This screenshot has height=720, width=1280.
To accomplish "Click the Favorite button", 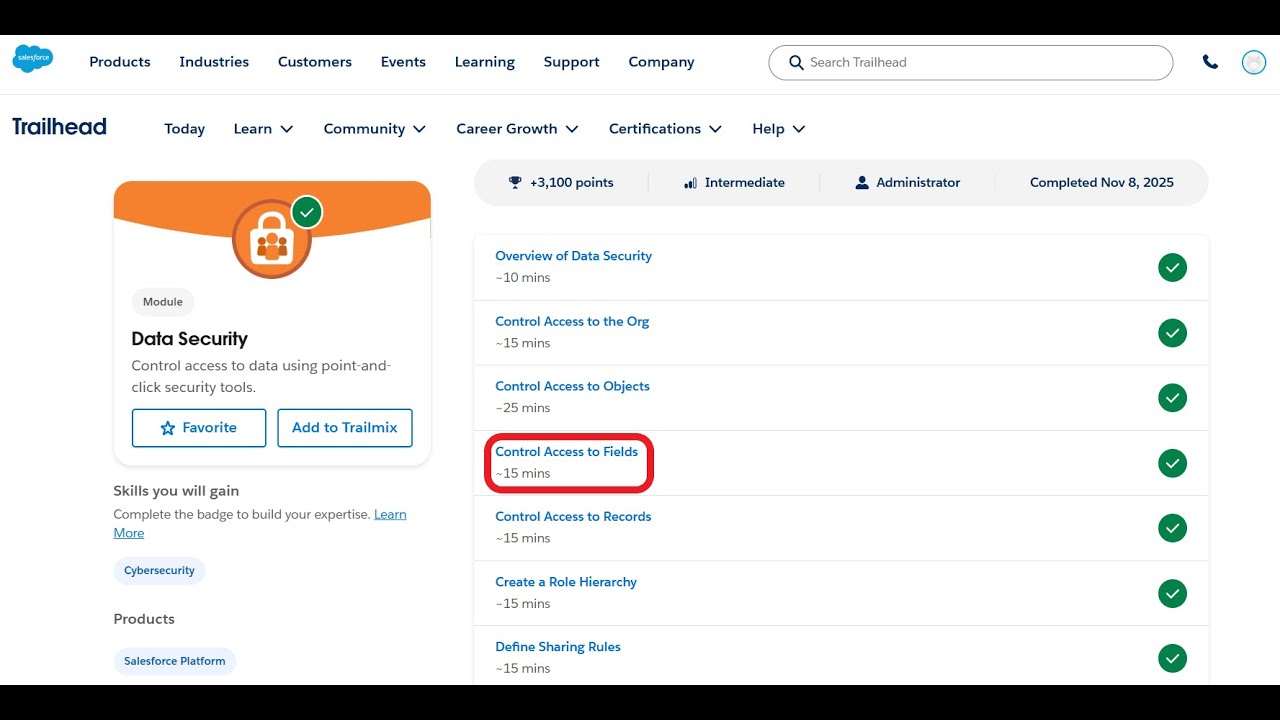I will tap(199, 428).
